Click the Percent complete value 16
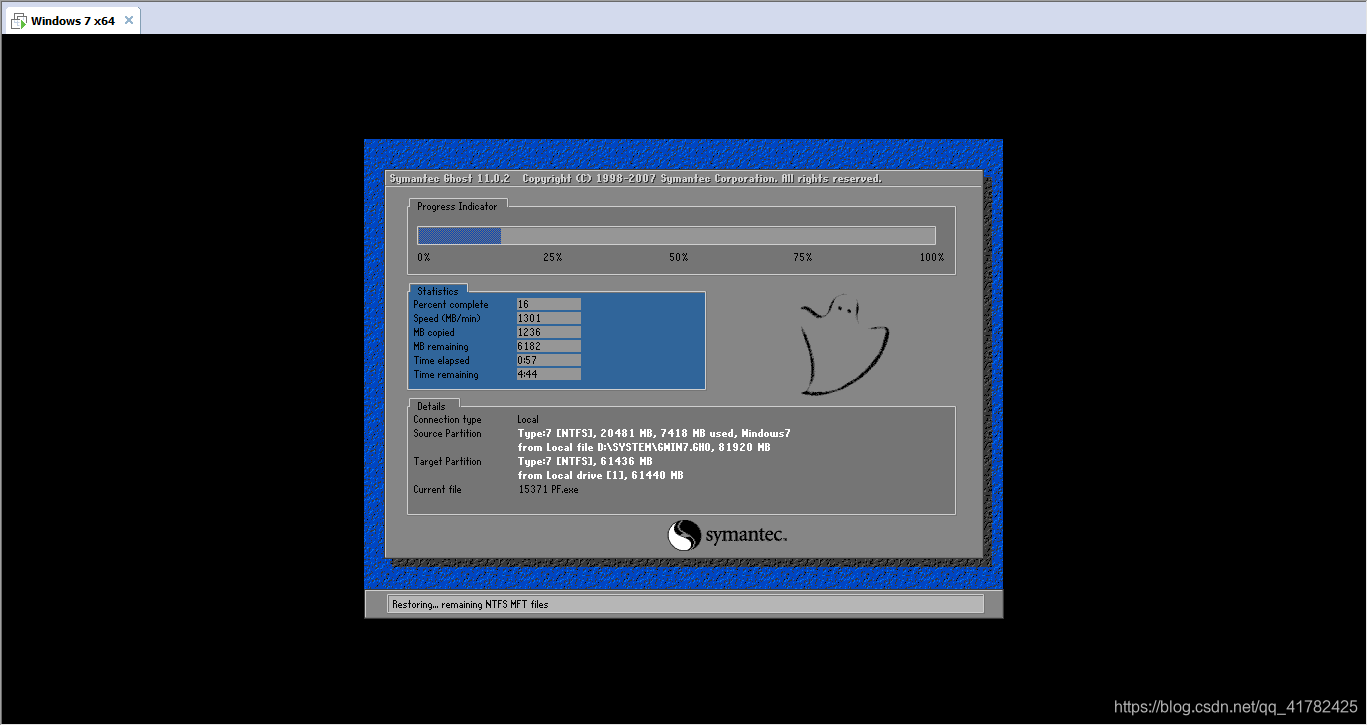 coord(548,304)
